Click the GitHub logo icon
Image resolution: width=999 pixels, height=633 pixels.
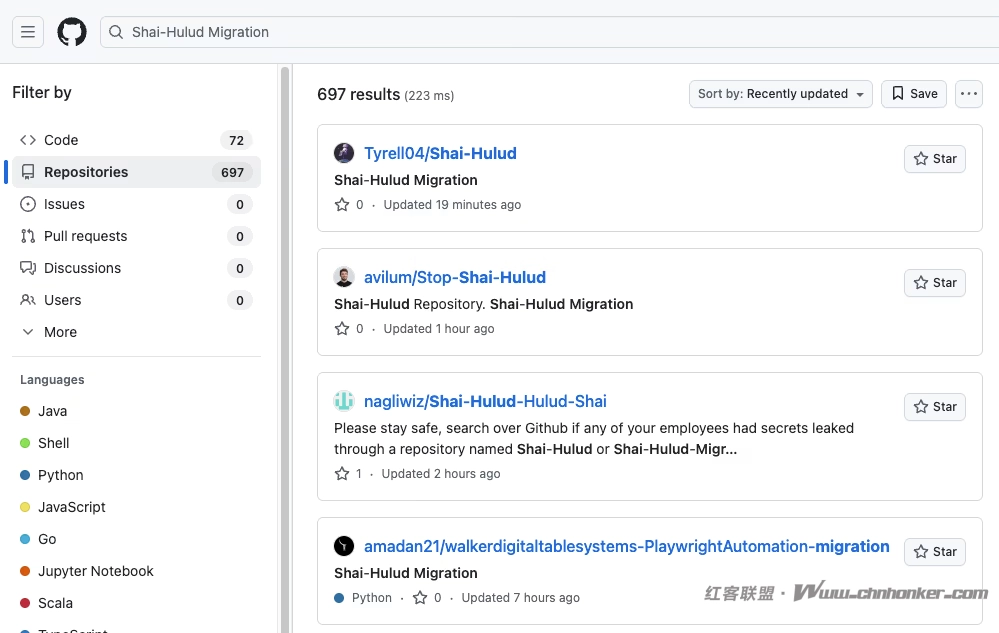tap(72, 32)
